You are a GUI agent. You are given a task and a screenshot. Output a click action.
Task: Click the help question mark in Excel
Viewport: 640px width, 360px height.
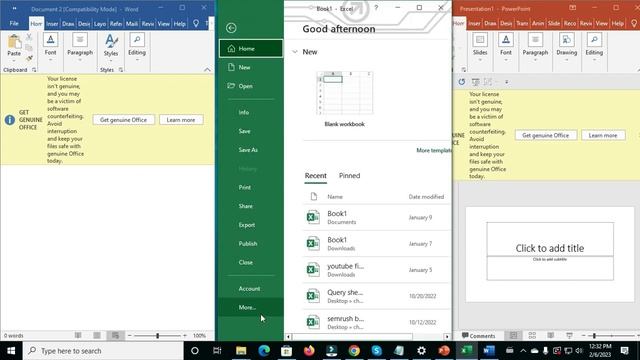tap(376, 8)
